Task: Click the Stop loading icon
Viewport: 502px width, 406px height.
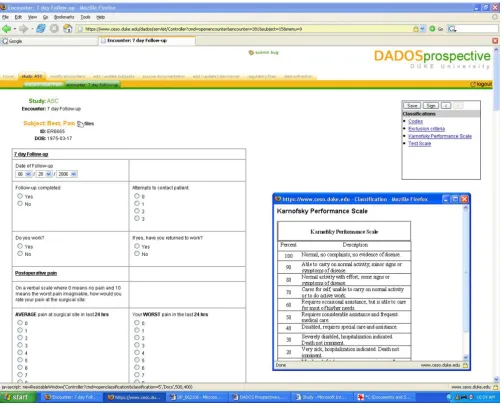Action: tap(54, 29)
